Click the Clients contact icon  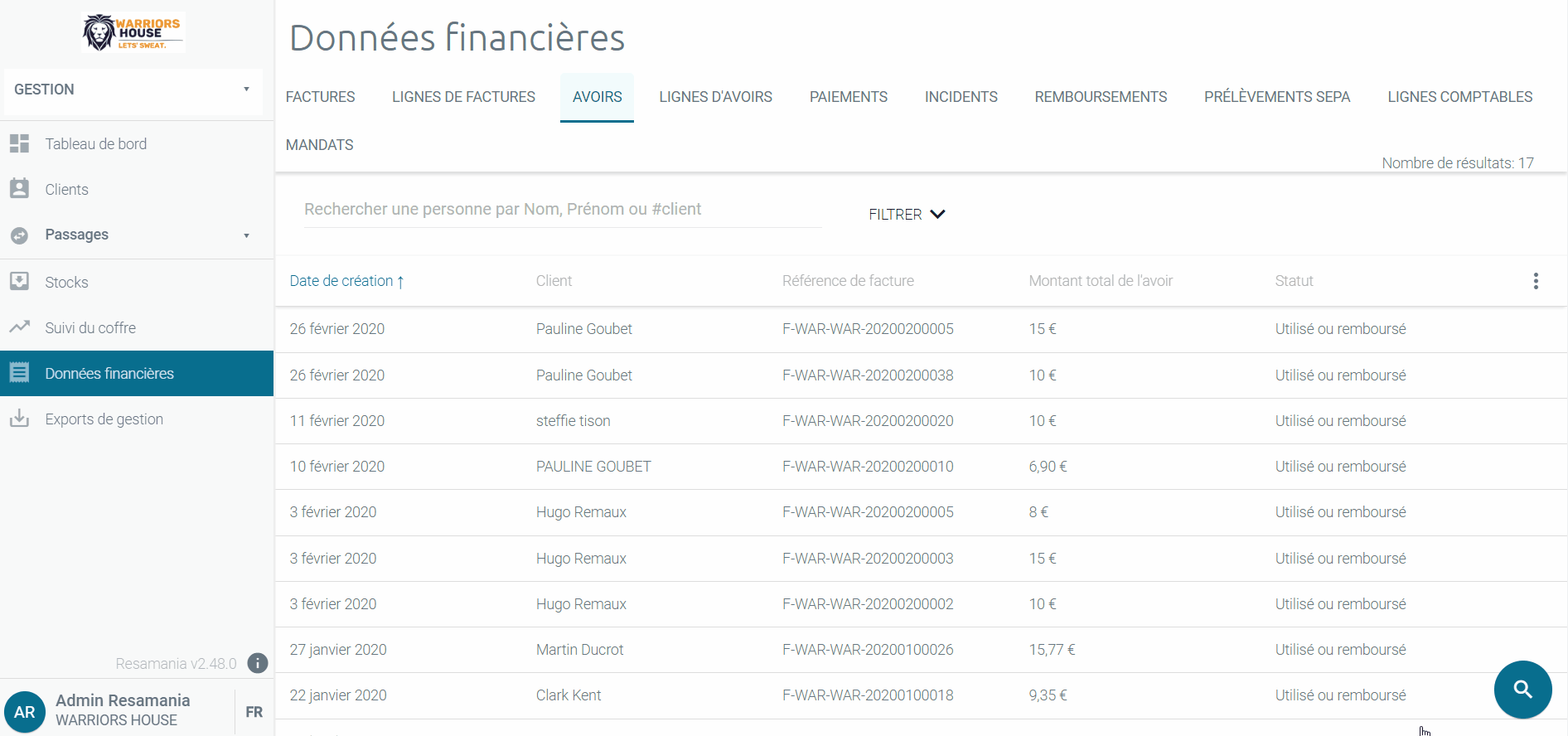tap(20, 189)
